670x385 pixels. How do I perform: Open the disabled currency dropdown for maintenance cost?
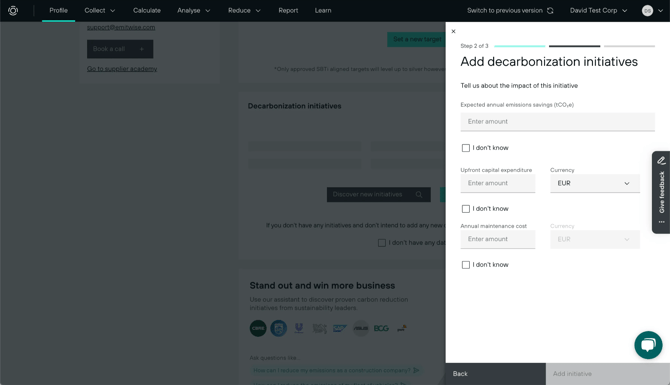coord(595,239)
